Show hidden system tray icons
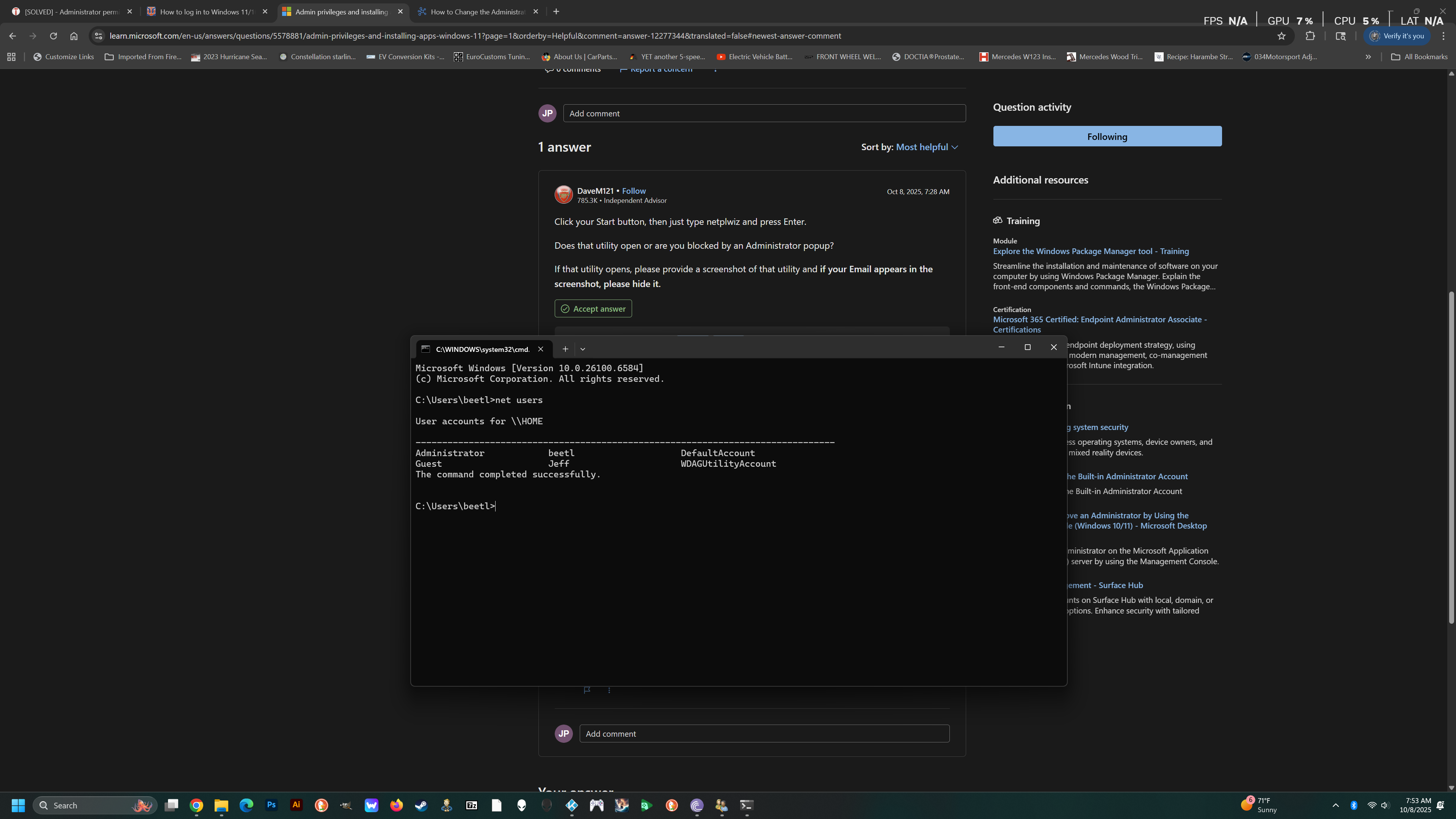This screenshot has width=1456, height=819. [1335, 805]
